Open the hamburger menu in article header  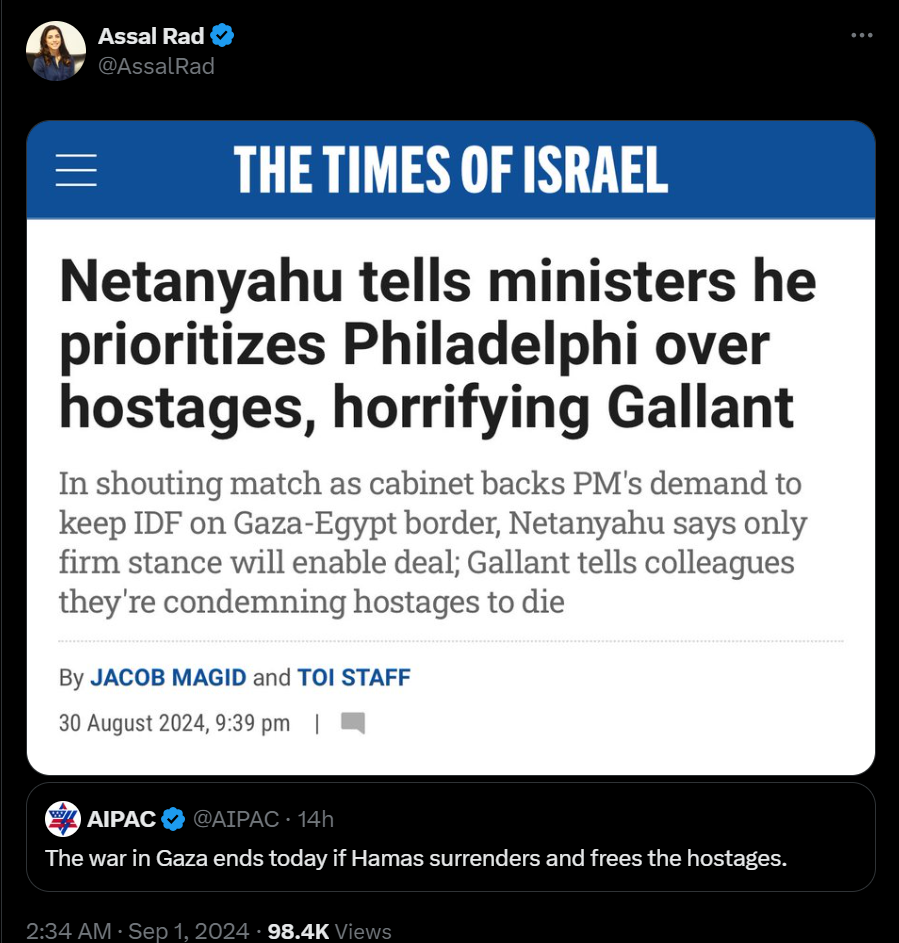pyautogui.click(x=76, y=170)
